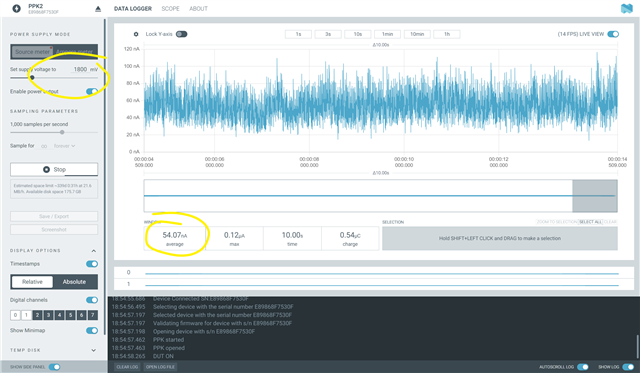Turn off the Timestamps switch

click(x=92, y=264)
